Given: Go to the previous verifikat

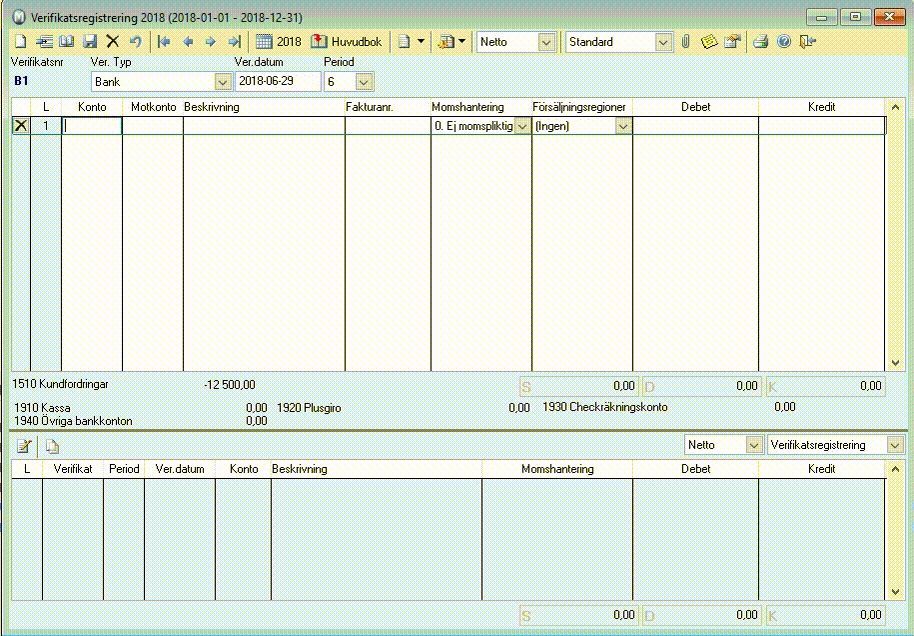Looking at the screenshot, I should [188, 41].
